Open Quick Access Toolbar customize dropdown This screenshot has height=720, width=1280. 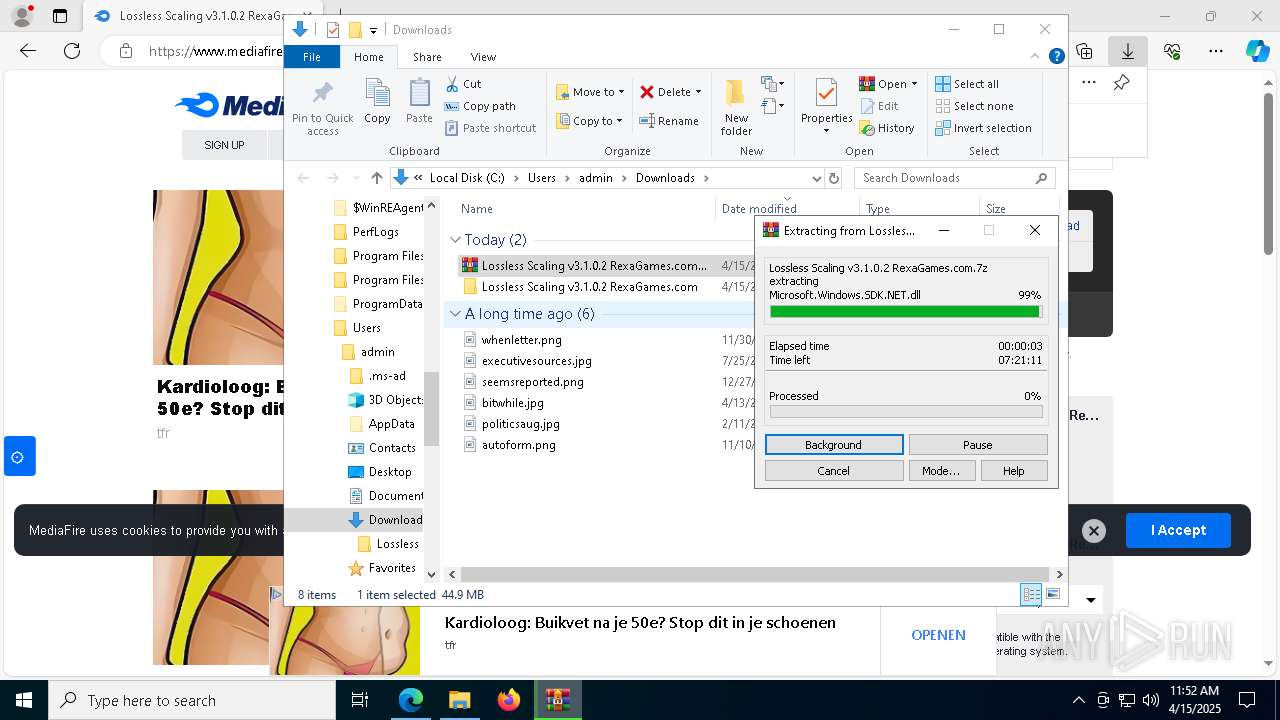click(373, 30)
